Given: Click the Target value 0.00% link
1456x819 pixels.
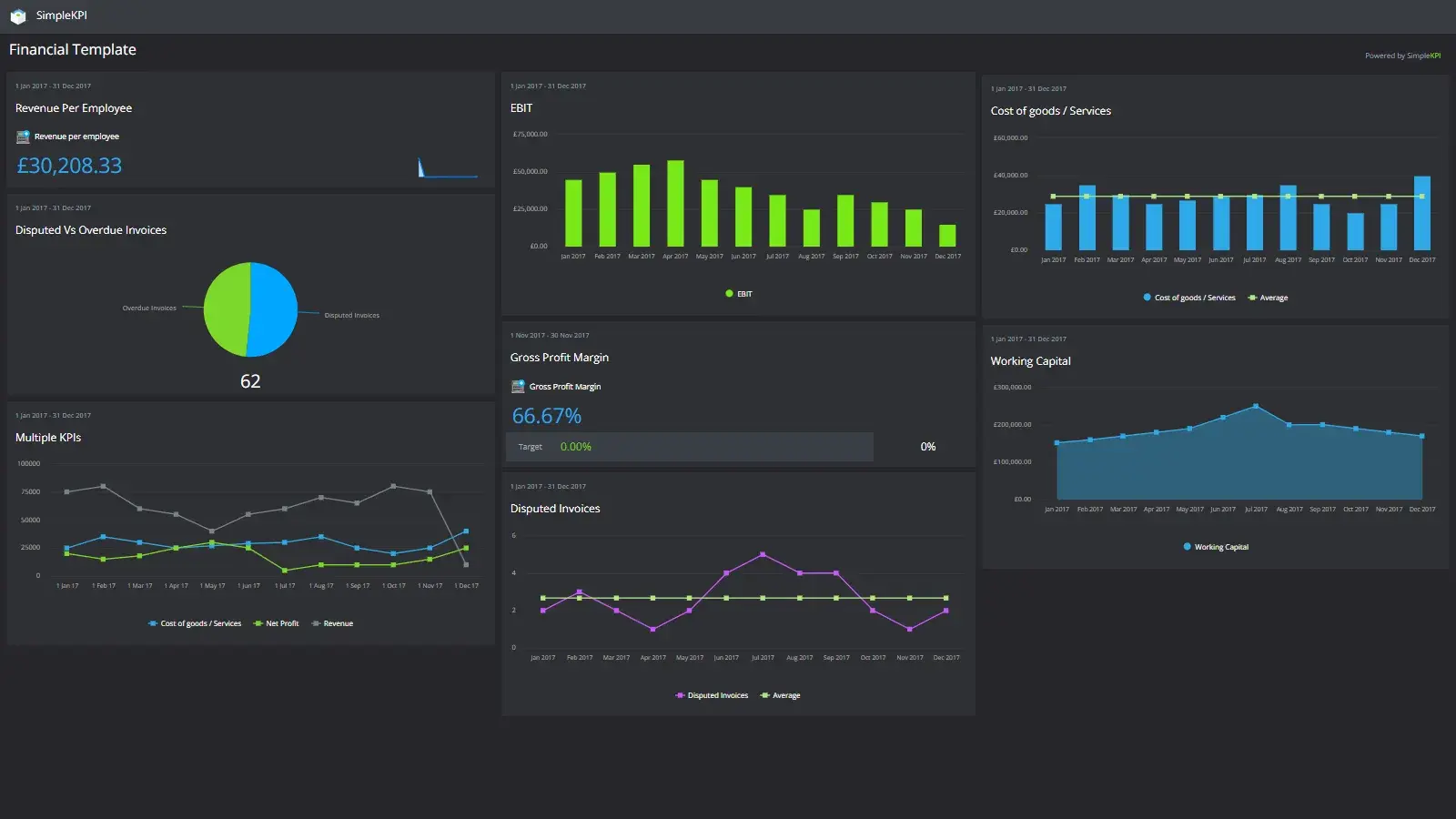Looking at the screenshot, I should (575, 446).
